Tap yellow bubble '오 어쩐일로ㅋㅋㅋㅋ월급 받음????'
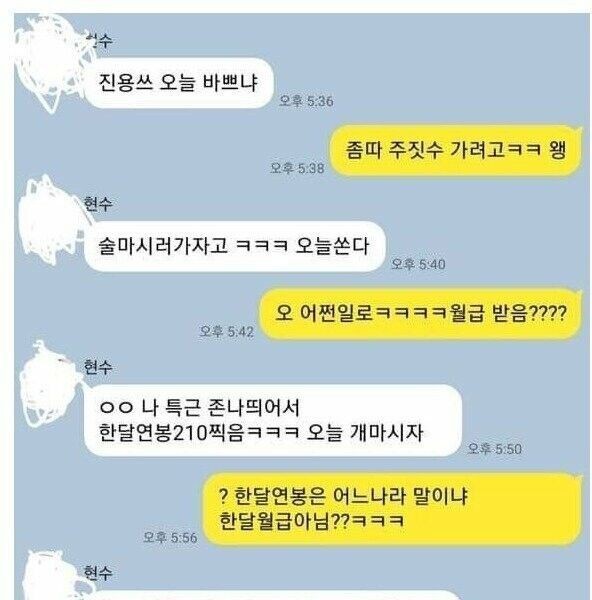This screenshot has height=600, width=592. [421, 314]
